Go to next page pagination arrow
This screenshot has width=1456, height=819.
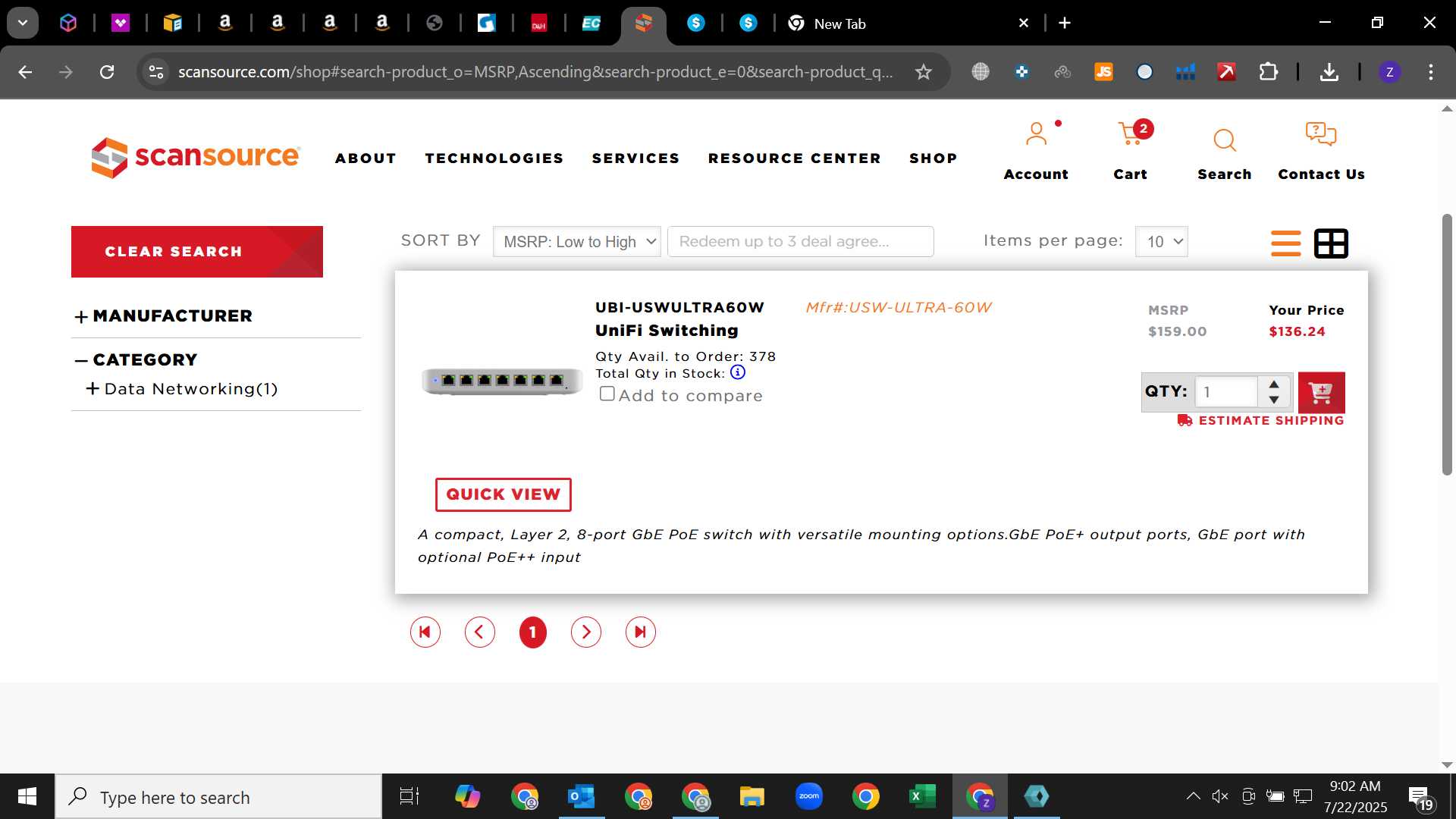[x=585, y=632]
